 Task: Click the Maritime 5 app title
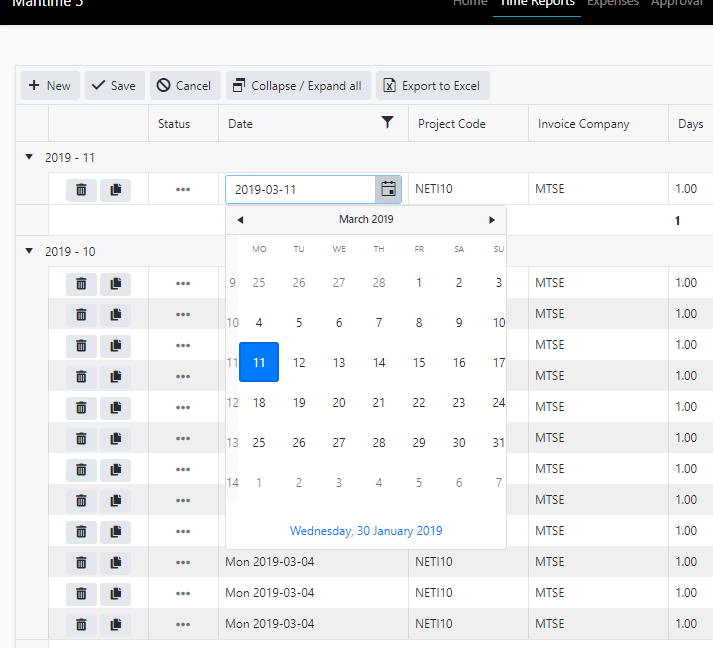click(x=47, y=4)
